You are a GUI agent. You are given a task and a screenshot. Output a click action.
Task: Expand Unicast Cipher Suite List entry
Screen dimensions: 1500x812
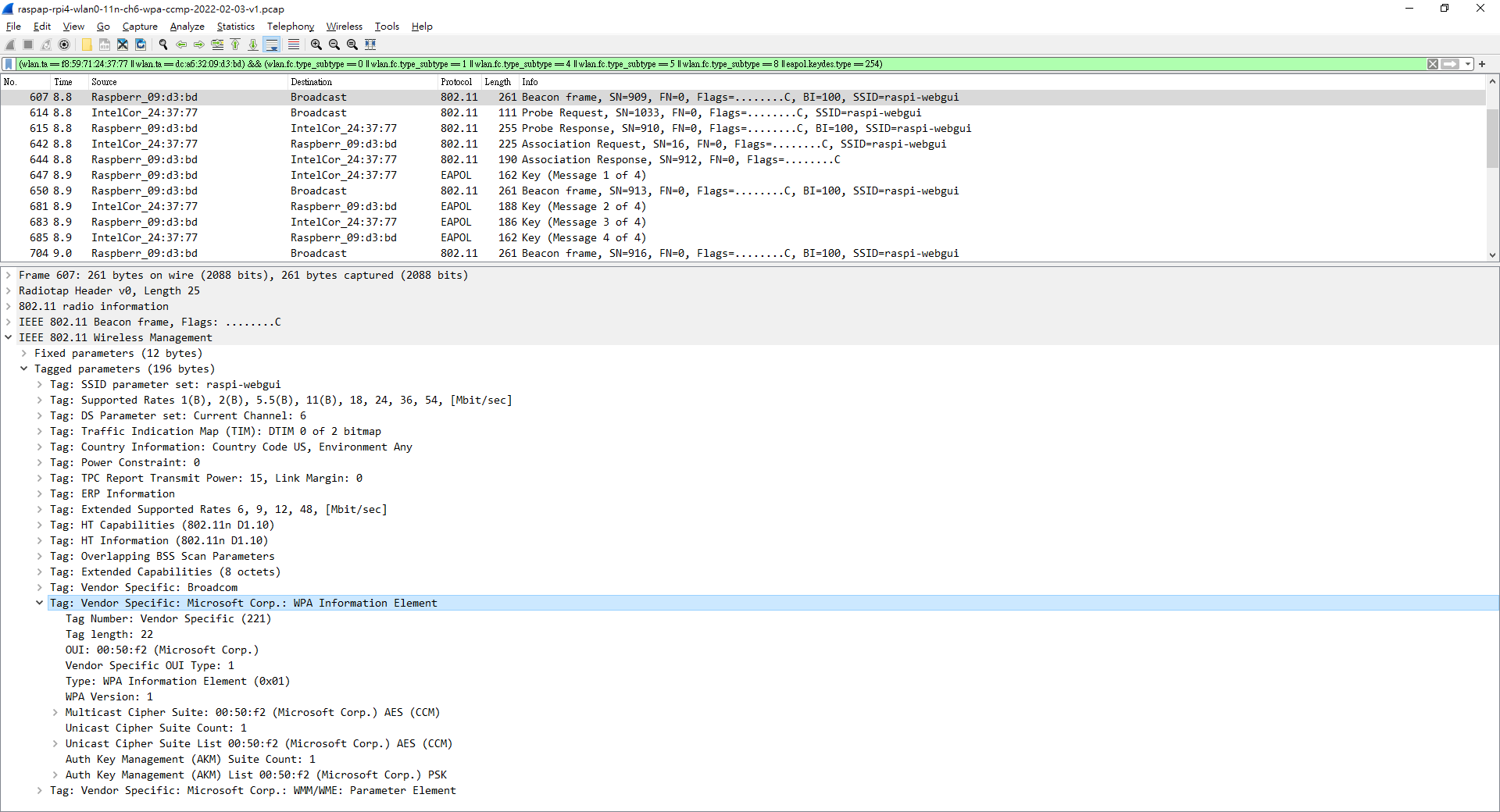tap(55, 743)
